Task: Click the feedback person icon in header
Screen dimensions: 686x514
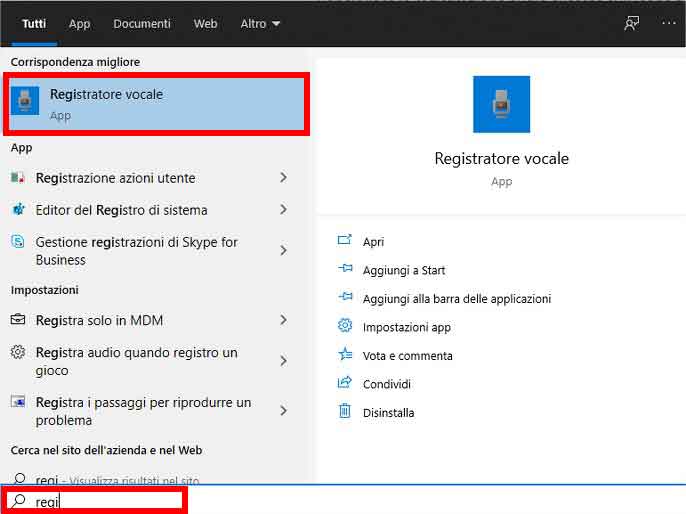Action: [631, 24]
